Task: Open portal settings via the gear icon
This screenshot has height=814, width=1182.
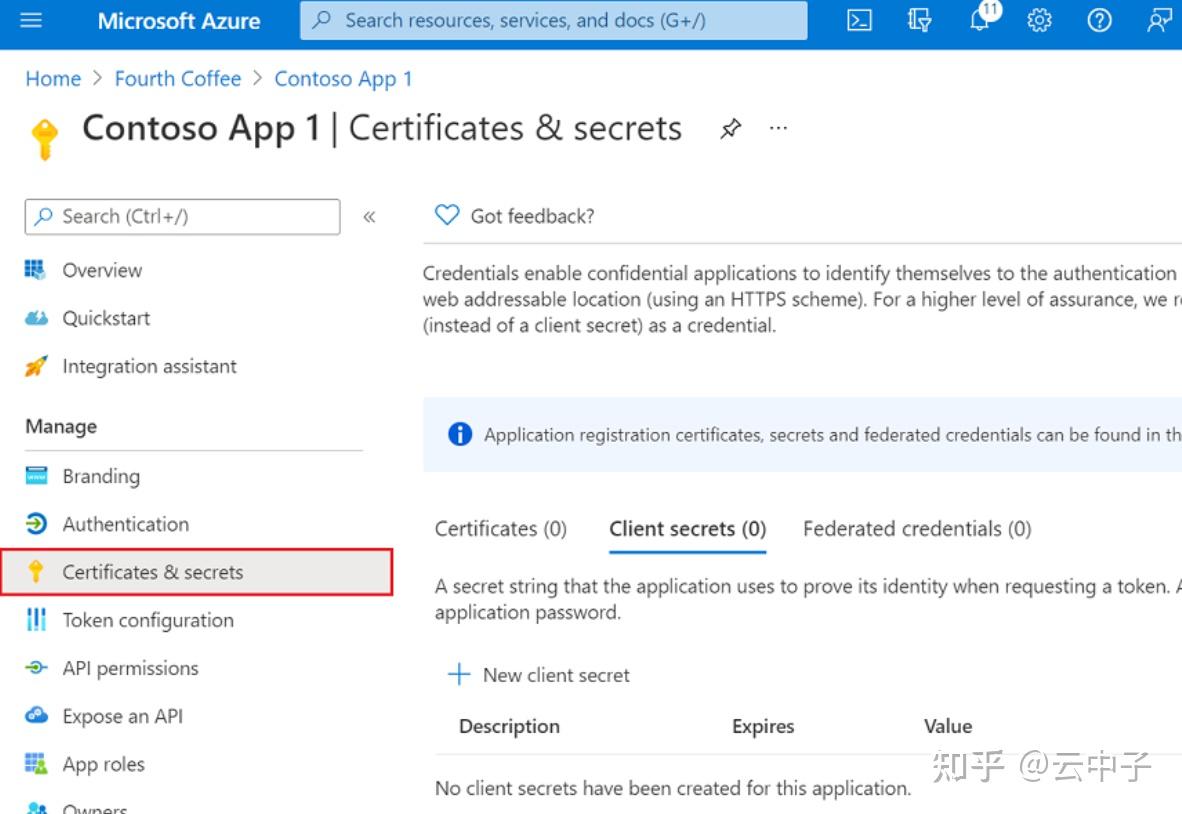Action: 1039,20
